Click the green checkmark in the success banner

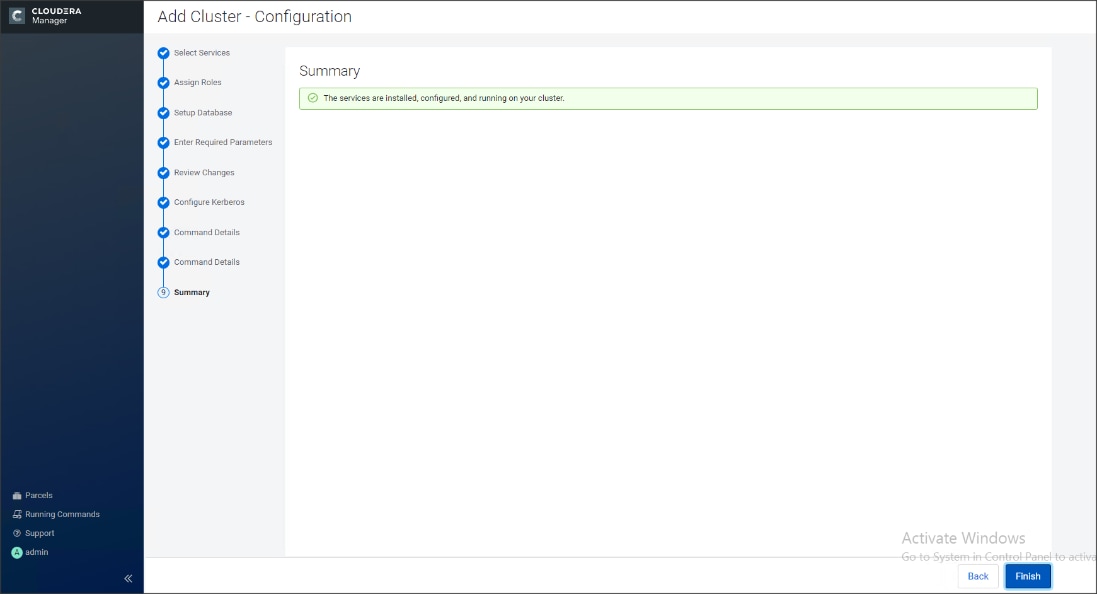tap(313, 98)
